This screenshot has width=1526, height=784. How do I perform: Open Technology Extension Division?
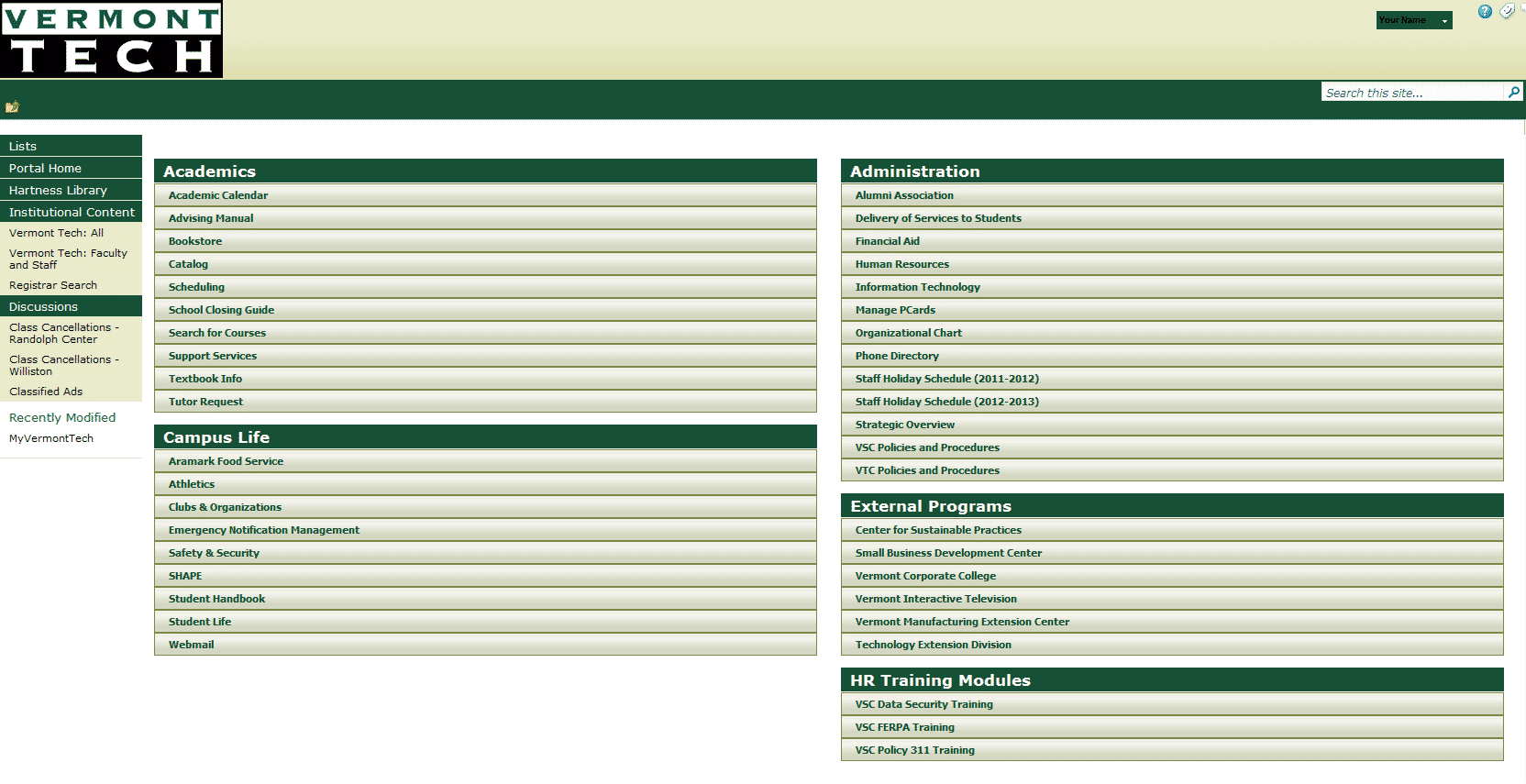point(1172,645)
